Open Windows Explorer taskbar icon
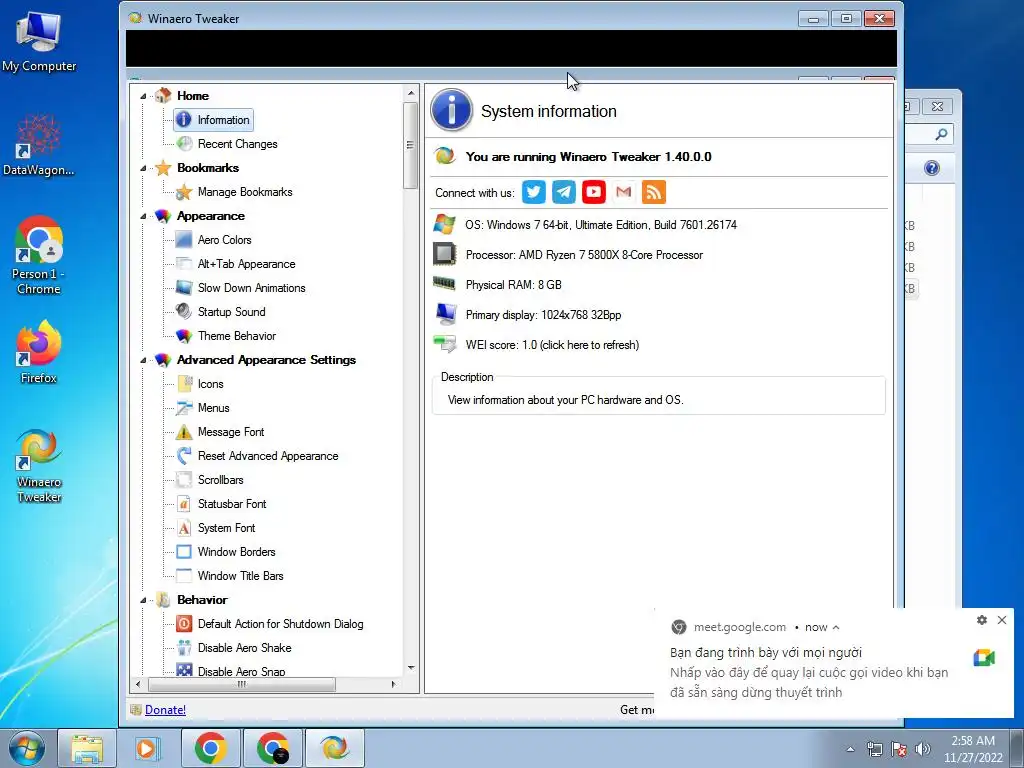The image size is (1024, 768). tap(87, 748)
